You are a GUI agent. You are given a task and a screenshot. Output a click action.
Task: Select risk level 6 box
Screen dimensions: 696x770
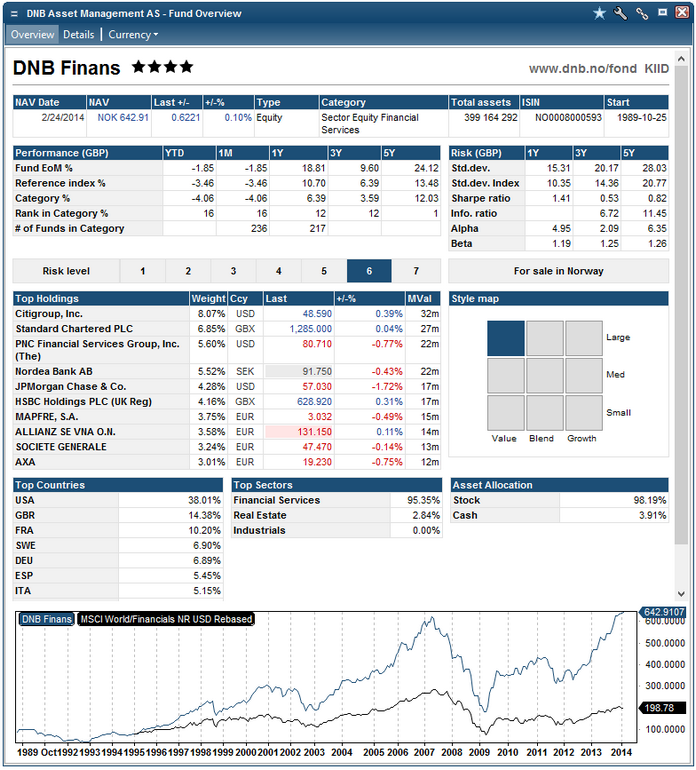pos(369,271)
